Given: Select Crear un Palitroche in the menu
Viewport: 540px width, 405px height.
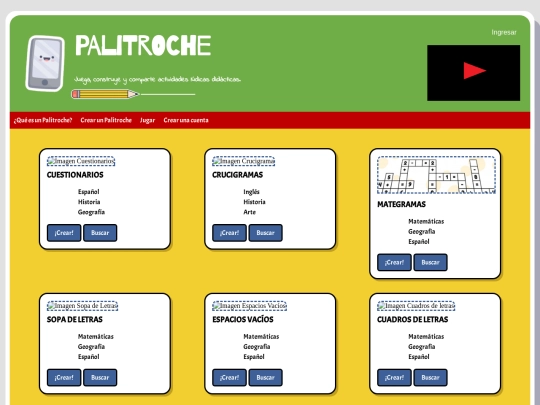Looking at the screenshot, I should [x=106, y=120].
